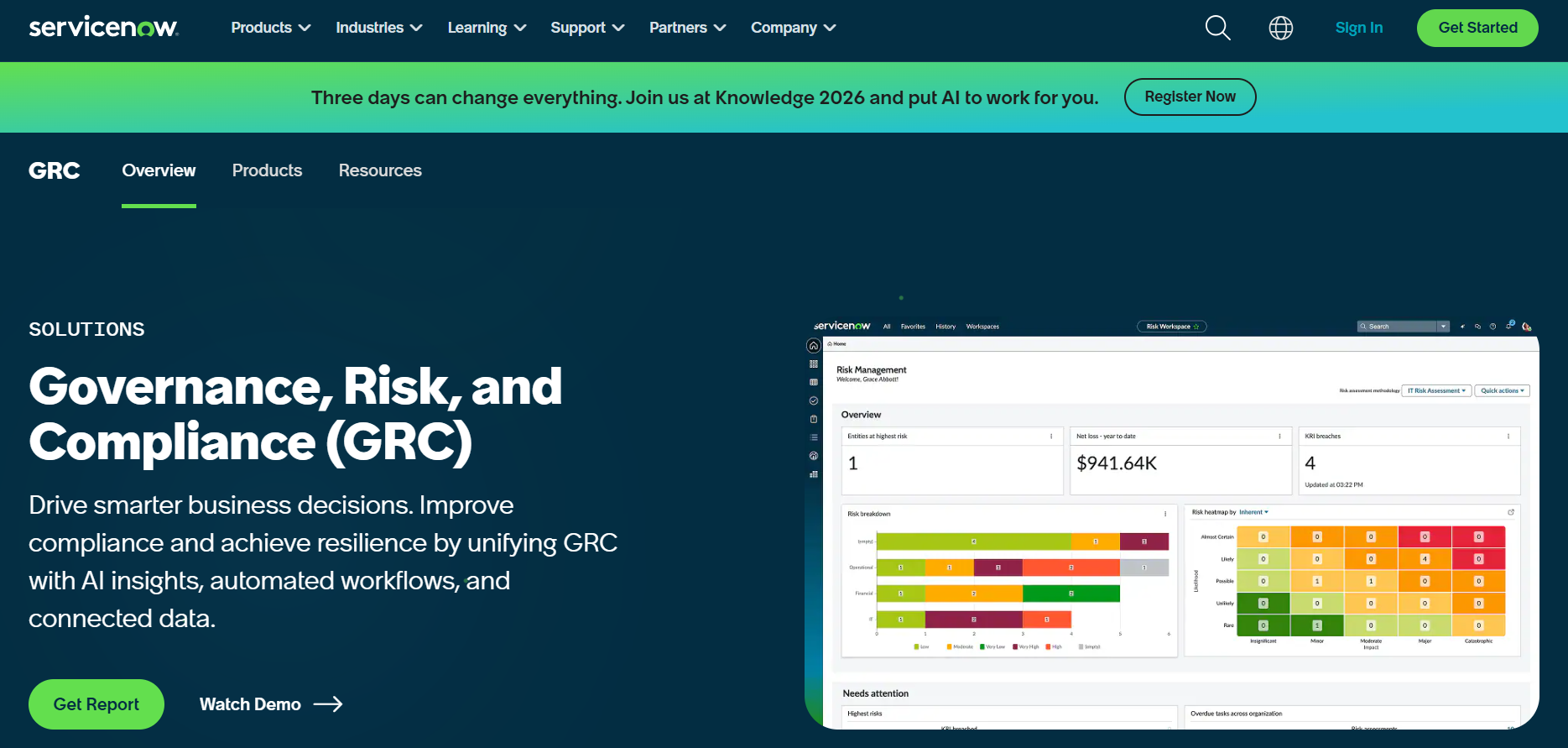The height and width of the screenshot is (748, 1568).
Task: Click the "Welcome, Grace Abbott!" text
Action: tap(867, 379)
